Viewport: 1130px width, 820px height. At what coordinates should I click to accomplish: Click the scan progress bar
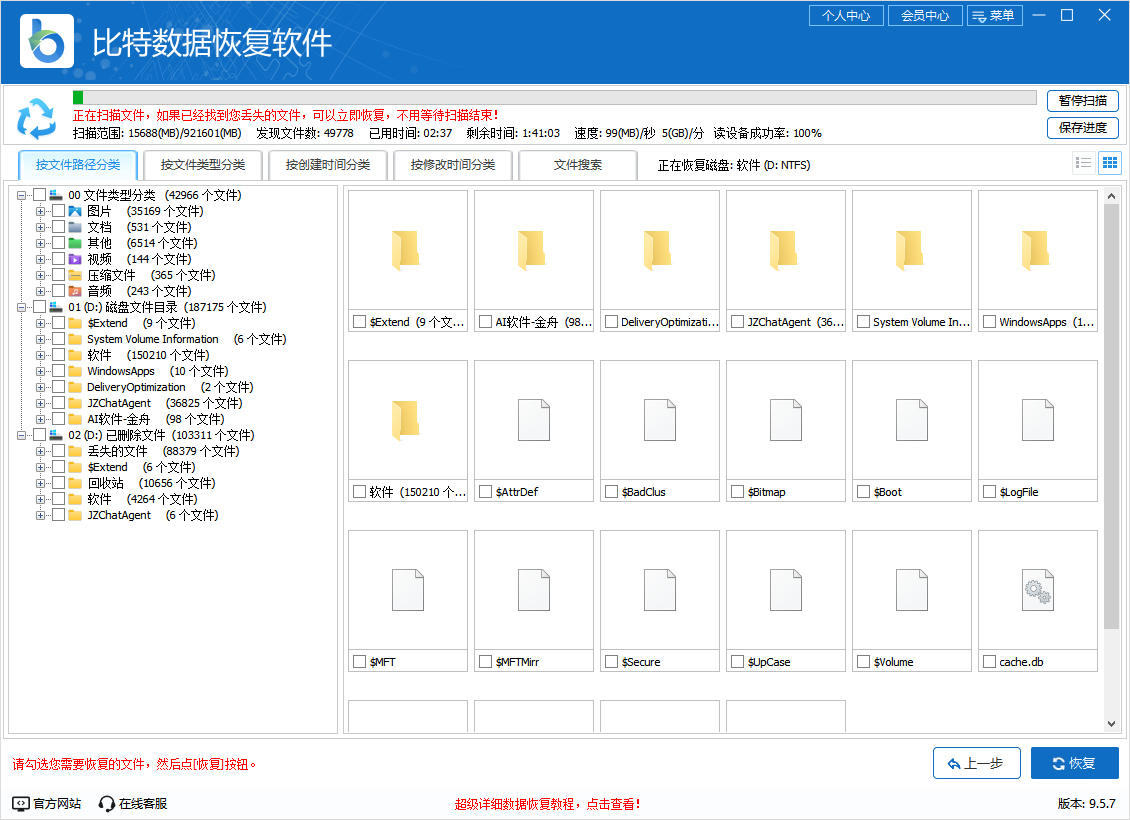(x=554, y=97)
